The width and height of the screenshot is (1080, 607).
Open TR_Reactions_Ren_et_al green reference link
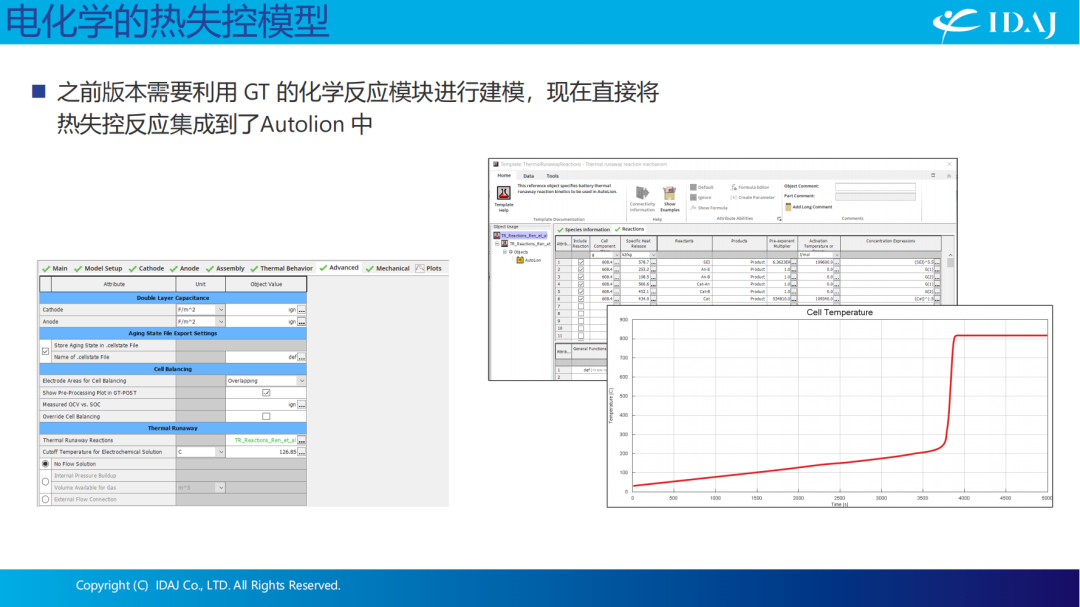coord(264,440)
